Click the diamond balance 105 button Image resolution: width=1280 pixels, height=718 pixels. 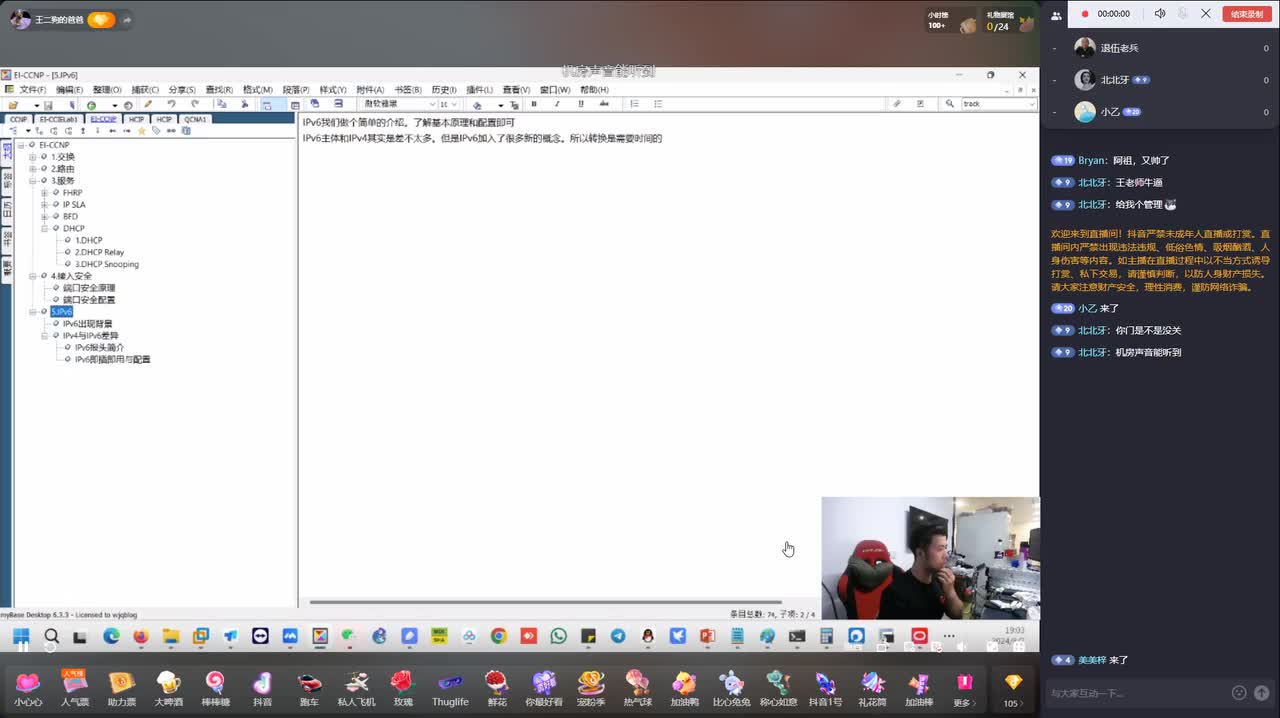pos(1012,689)
